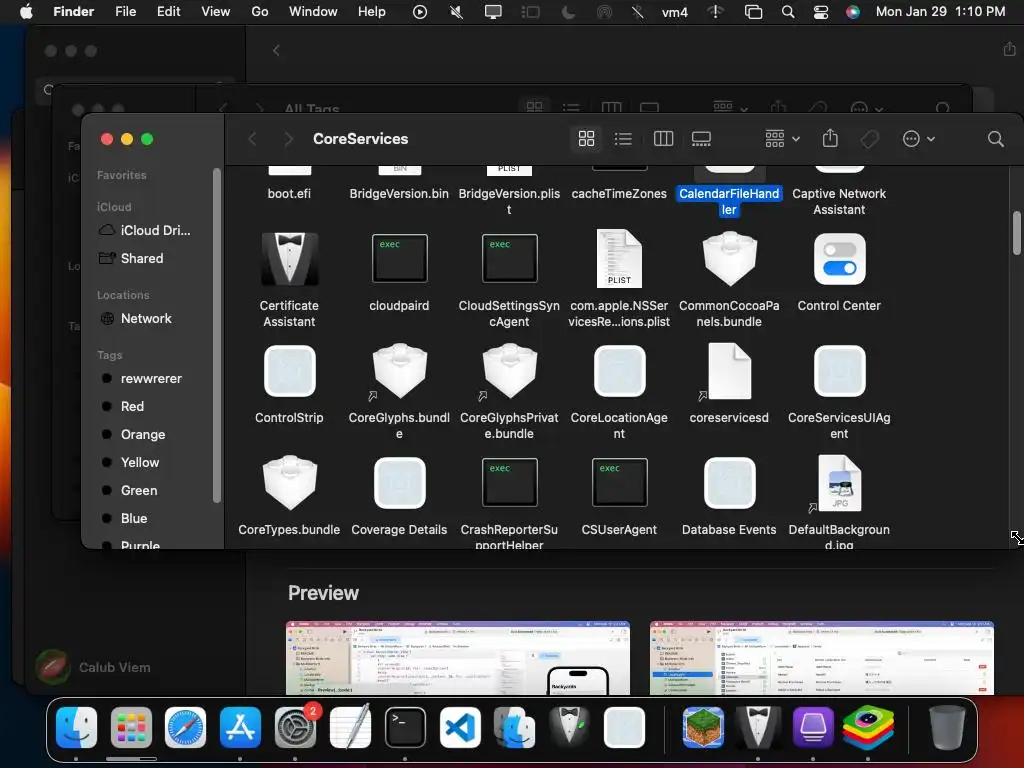Click the file list vertical scrollbar

click(1016, 233)
